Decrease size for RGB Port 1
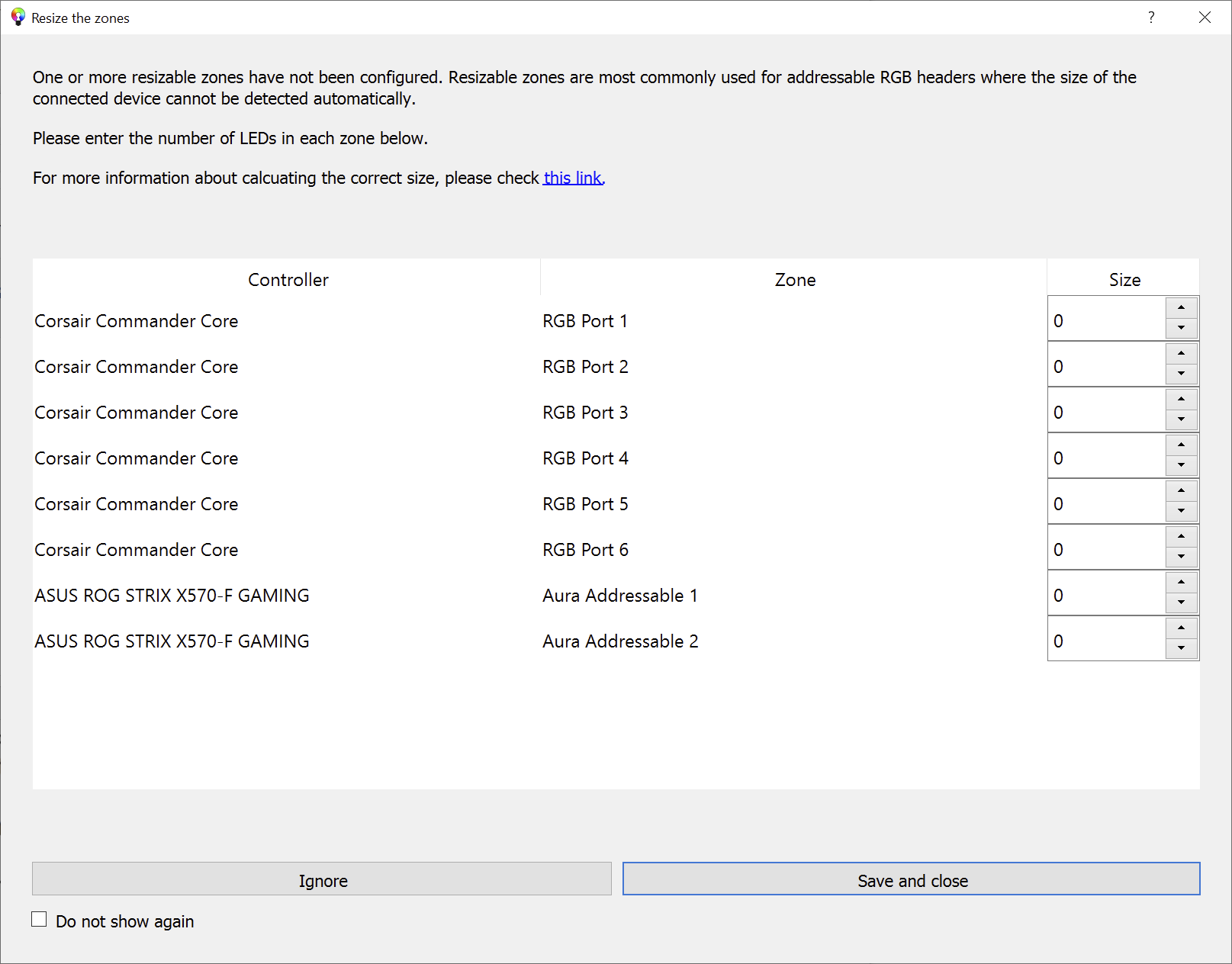The image size is (1232, 964). [1181, 329]
